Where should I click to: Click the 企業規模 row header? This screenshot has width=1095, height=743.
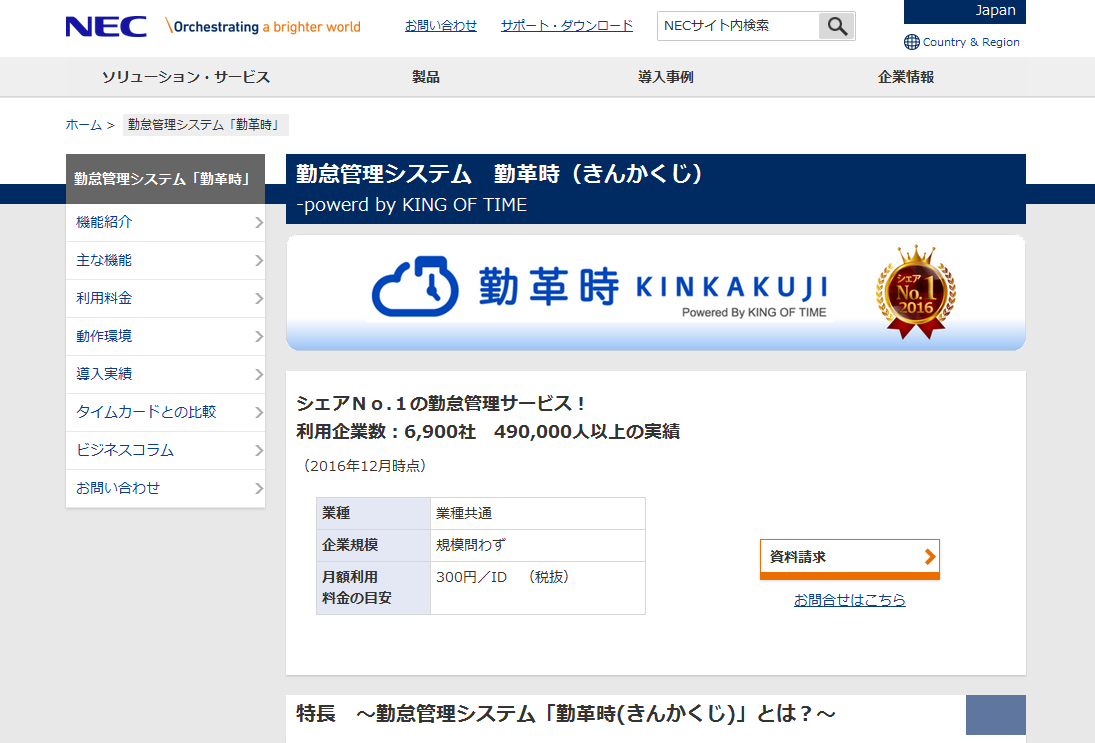(x=374, y=545)
